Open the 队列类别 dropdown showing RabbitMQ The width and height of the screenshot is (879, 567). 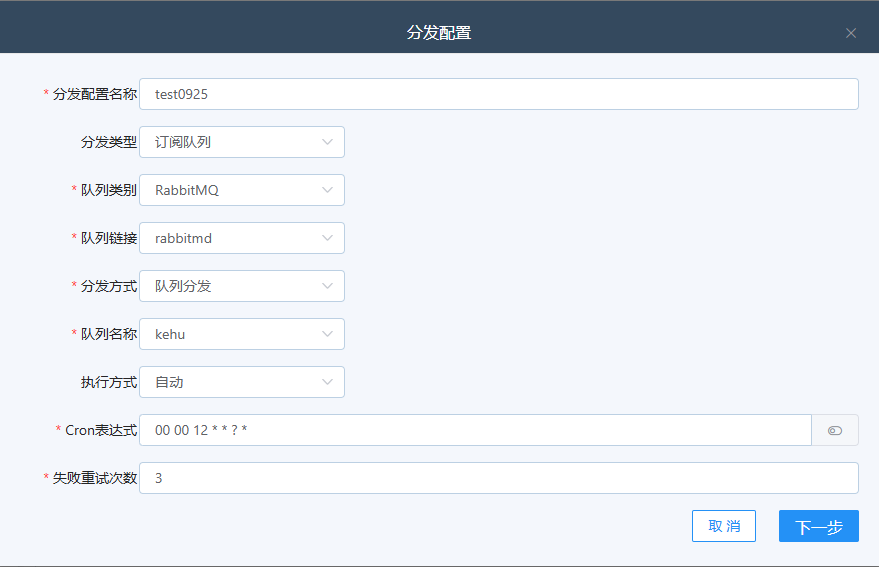242,190
